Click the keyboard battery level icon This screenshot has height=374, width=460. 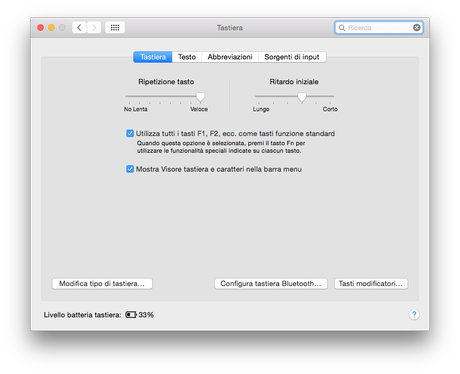131,315
